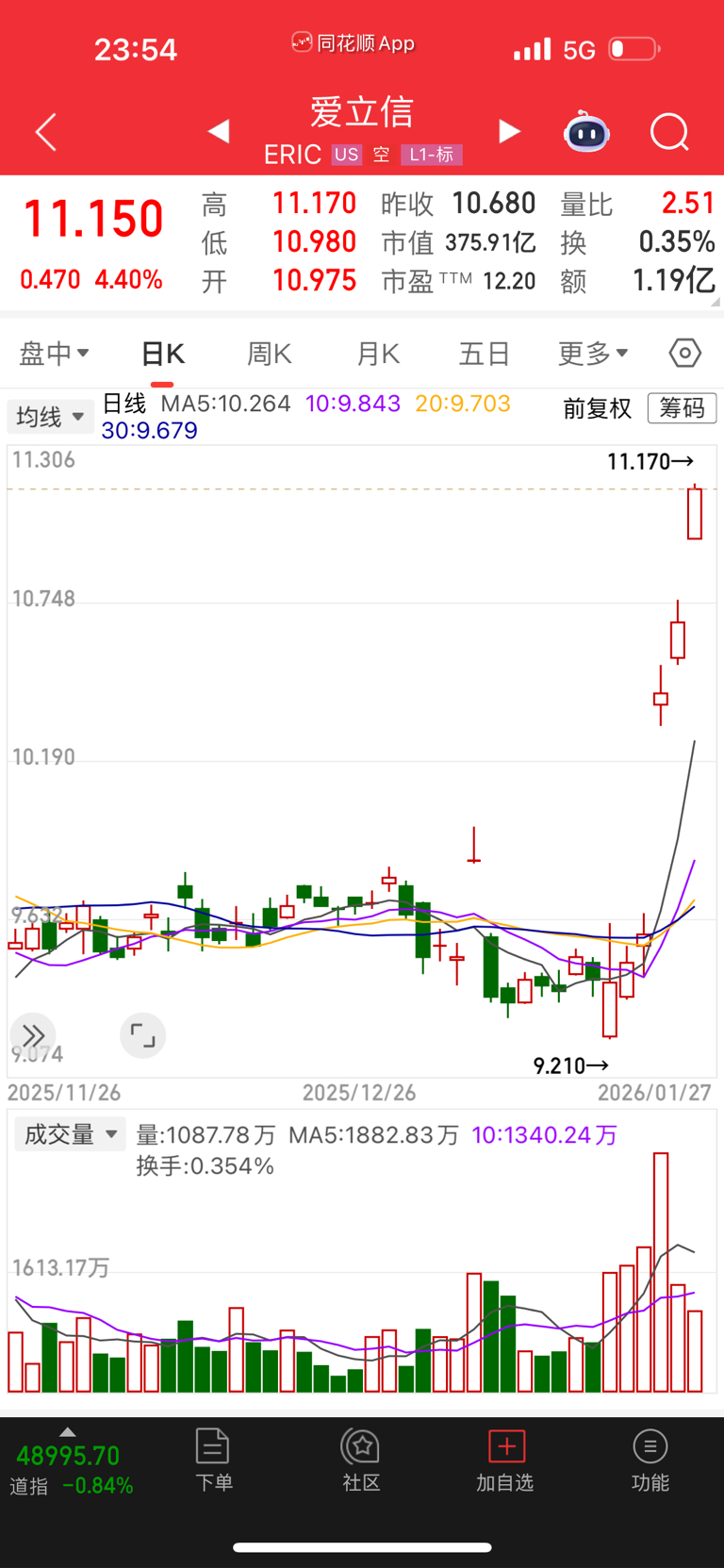Tap the 同花顺 App return pill
The height and width of the screenshot is (1568, 724).
354,43
